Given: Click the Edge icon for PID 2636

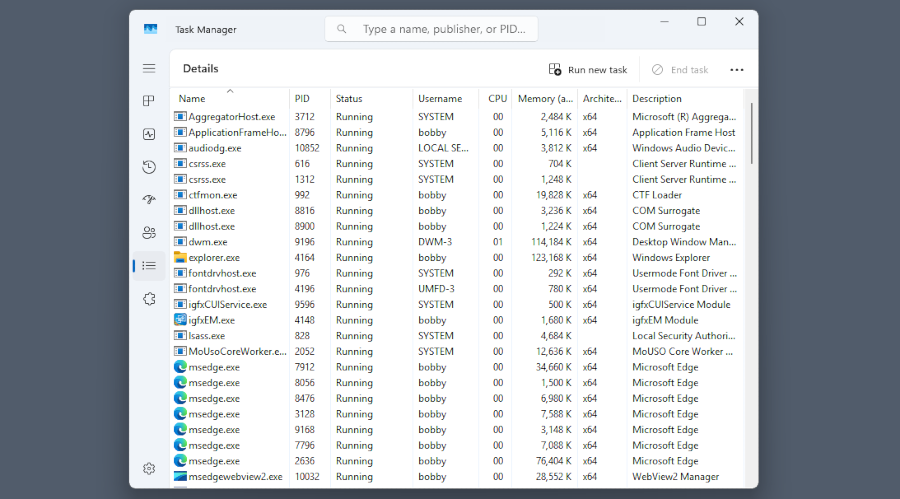Looking at the screenshot, I should tap(180, 461).
